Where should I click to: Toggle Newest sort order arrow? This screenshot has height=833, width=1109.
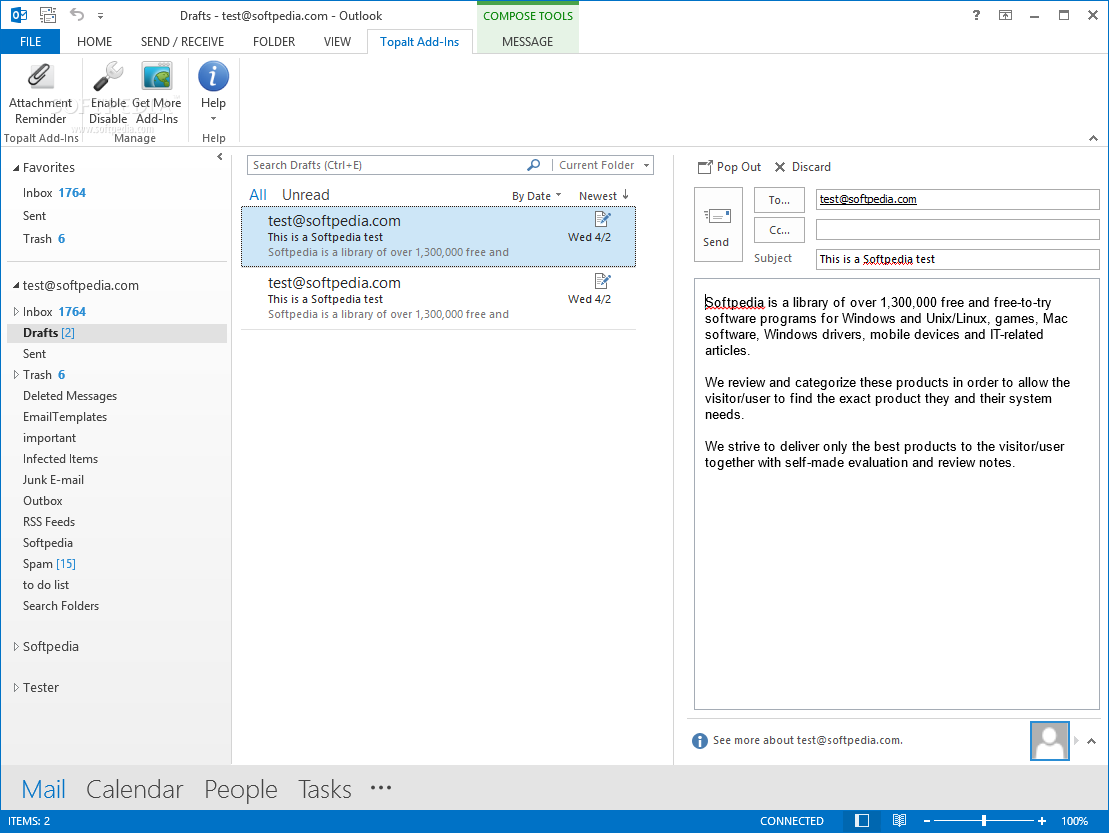(625, 194)
